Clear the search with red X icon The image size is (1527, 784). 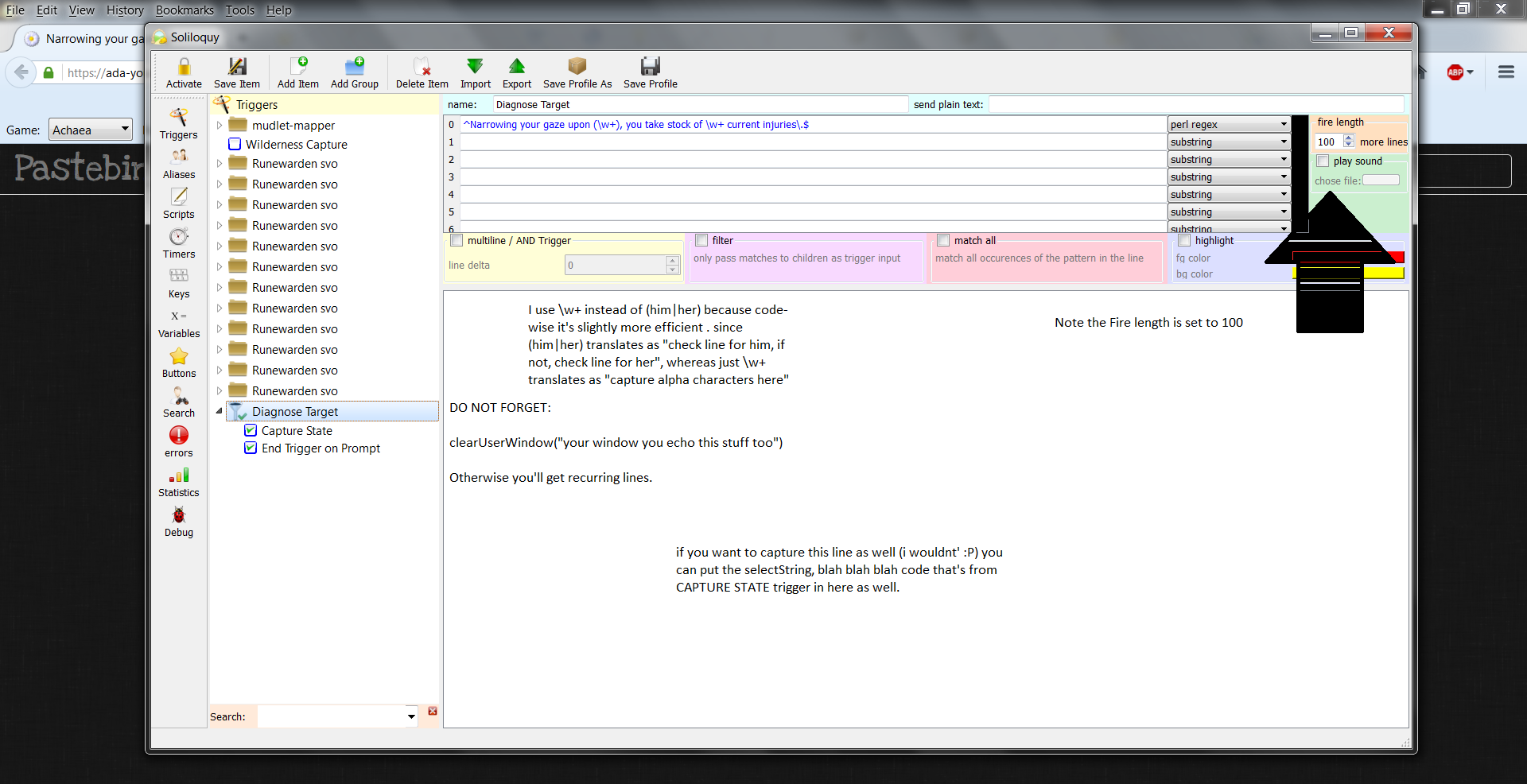pyautogui.click(x=433, y=711)
